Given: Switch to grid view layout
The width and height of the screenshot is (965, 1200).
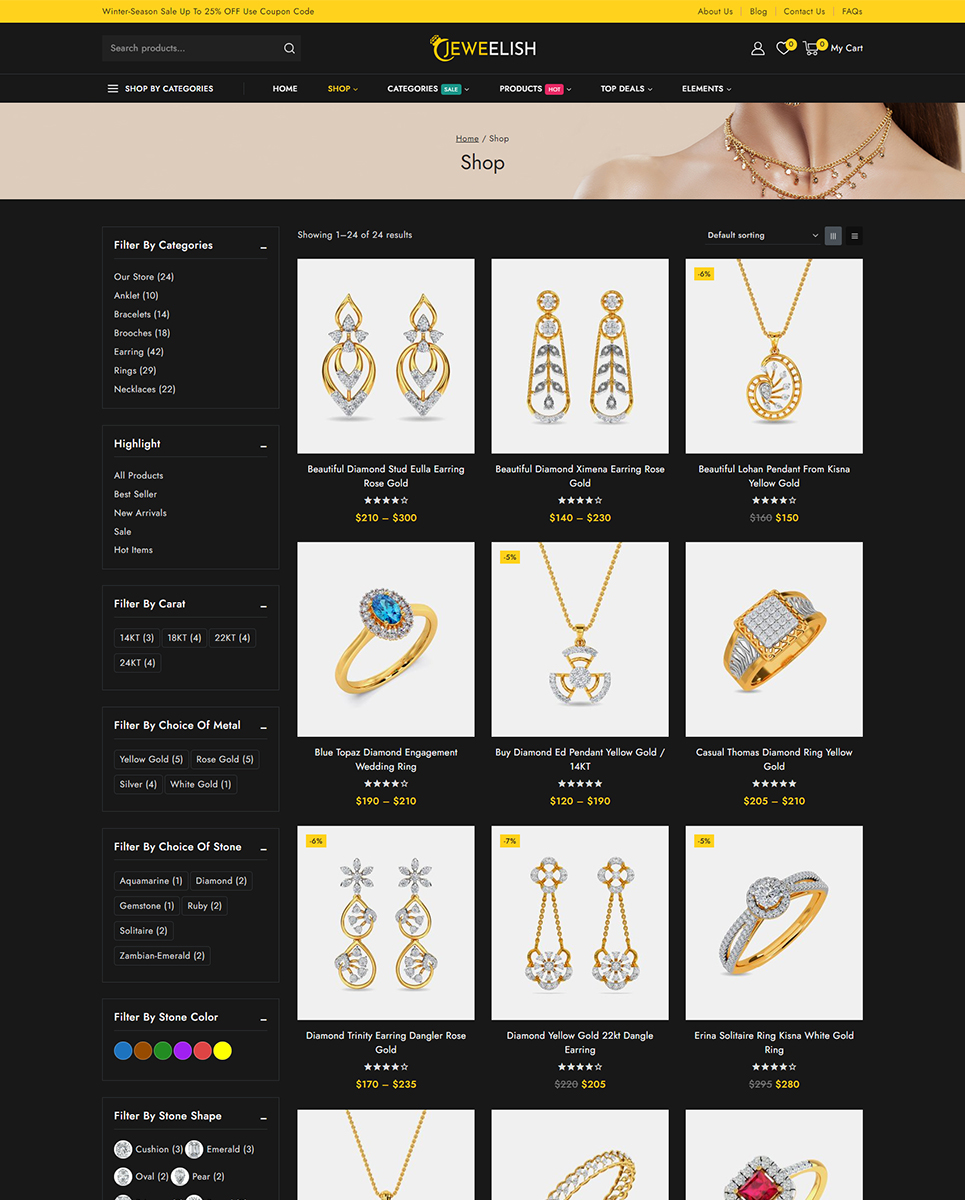Looking at the screenshot, I should coord(833,236).
